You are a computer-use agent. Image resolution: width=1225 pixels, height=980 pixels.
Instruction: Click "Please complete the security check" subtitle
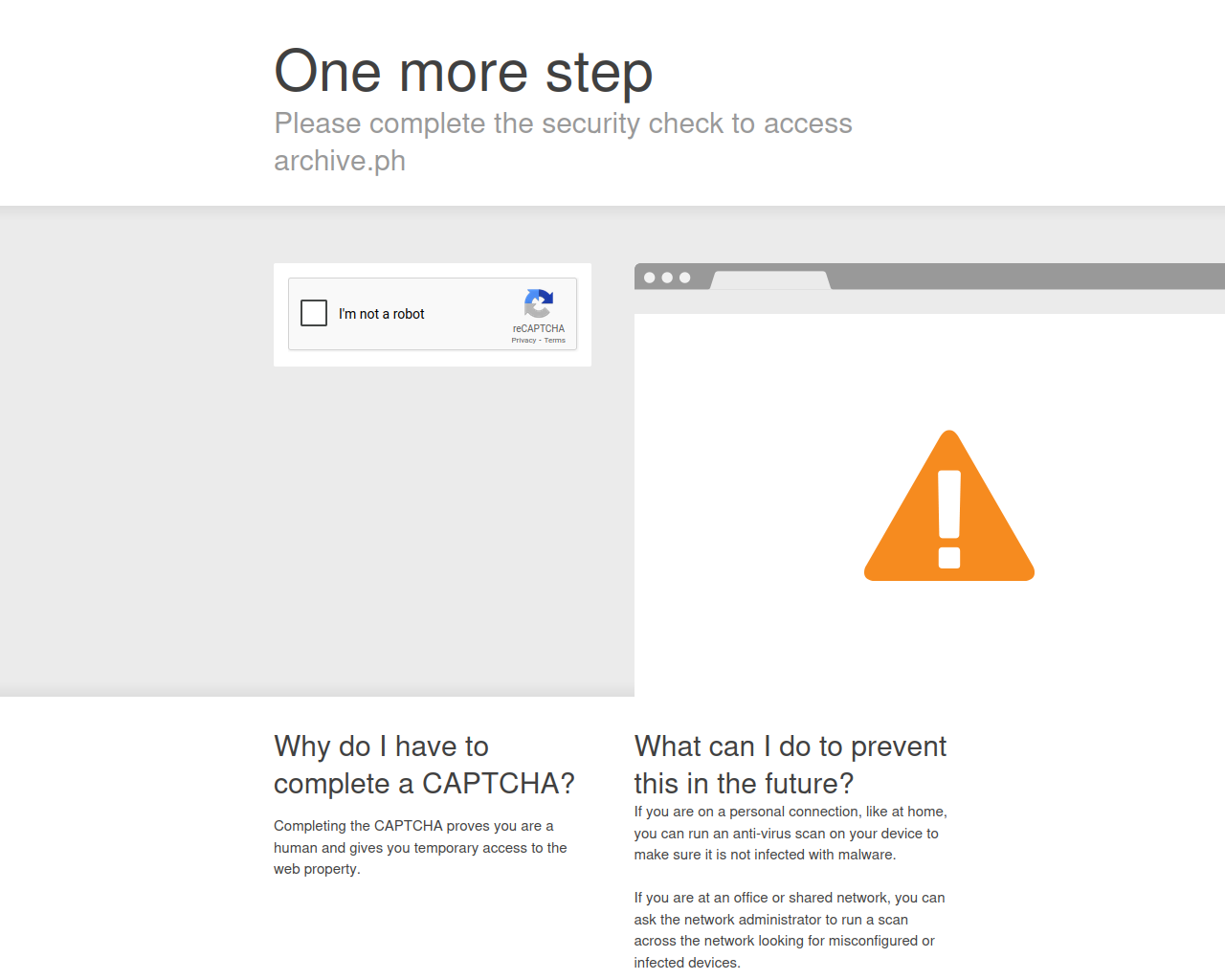click(563, 123)
